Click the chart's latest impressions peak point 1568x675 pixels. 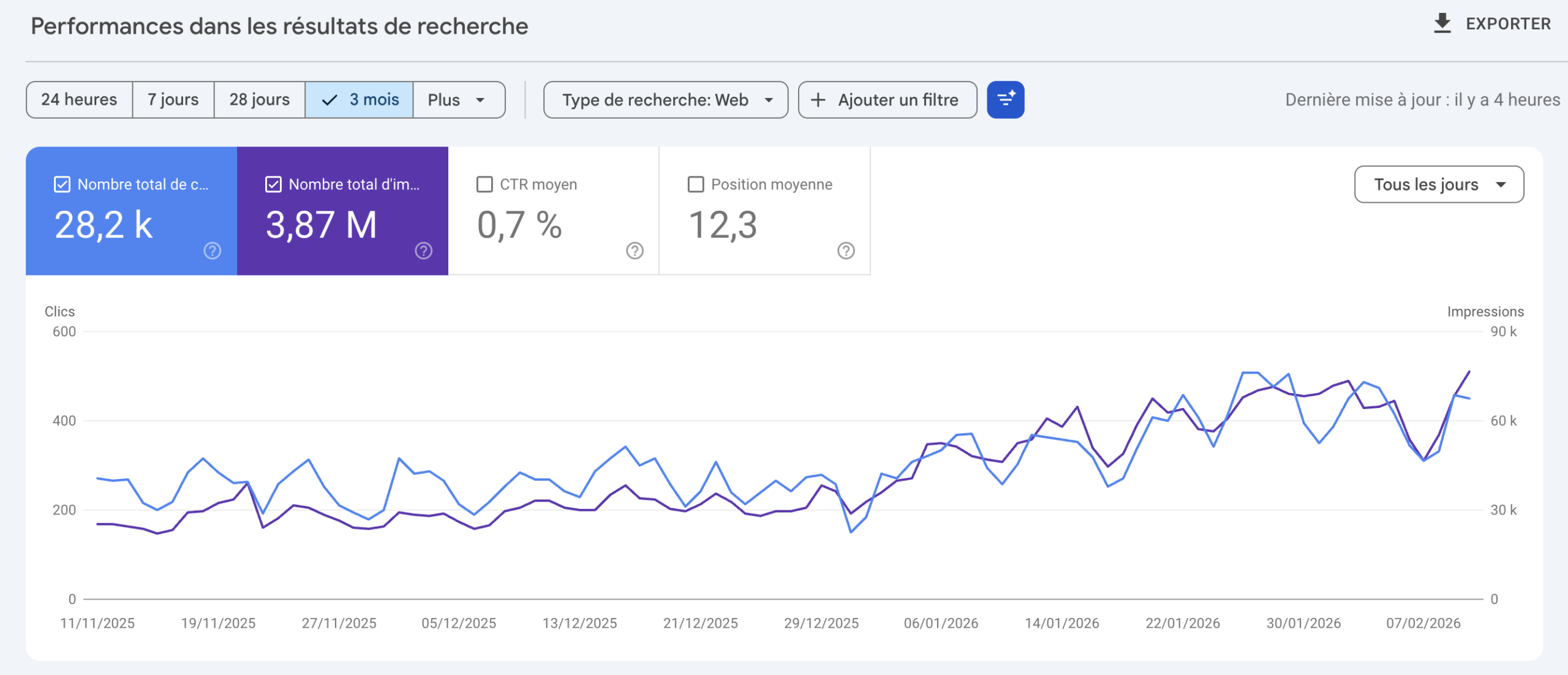coord(1469,372)
